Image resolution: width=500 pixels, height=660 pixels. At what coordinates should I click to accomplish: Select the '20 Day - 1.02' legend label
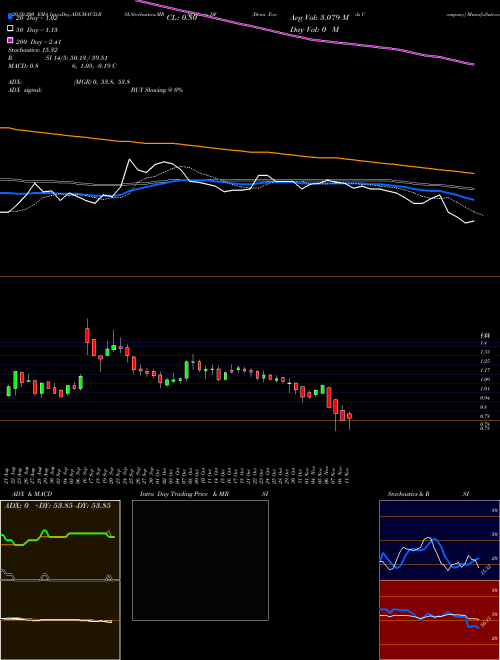[36, 18]
